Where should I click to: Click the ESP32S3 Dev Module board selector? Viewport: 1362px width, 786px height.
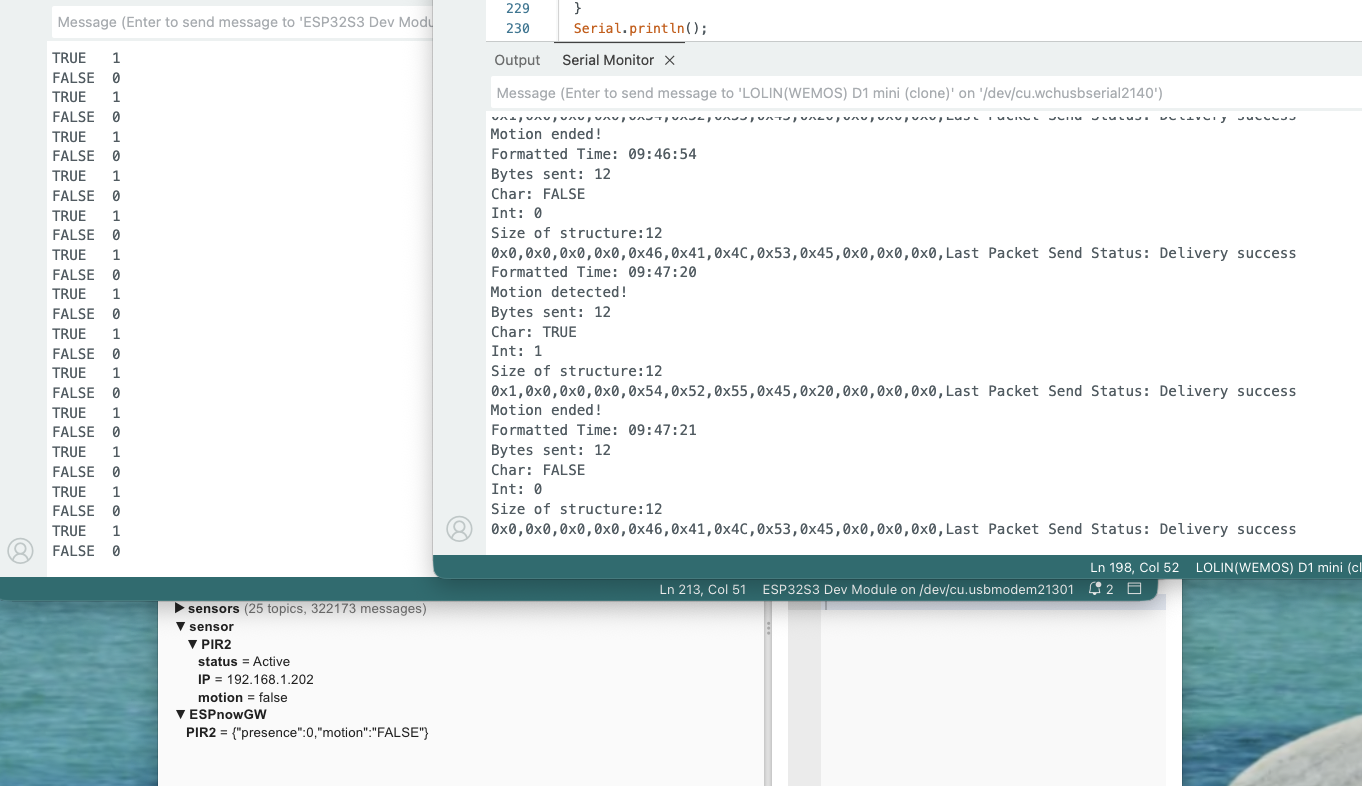point(917,589)
